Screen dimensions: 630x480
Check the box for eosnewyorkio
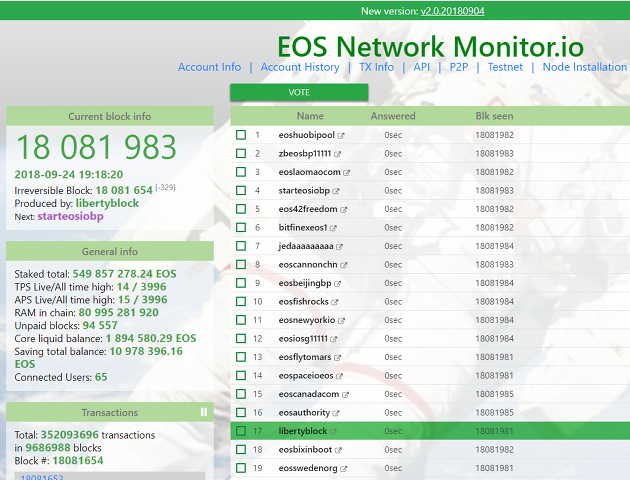click(241, 320)
